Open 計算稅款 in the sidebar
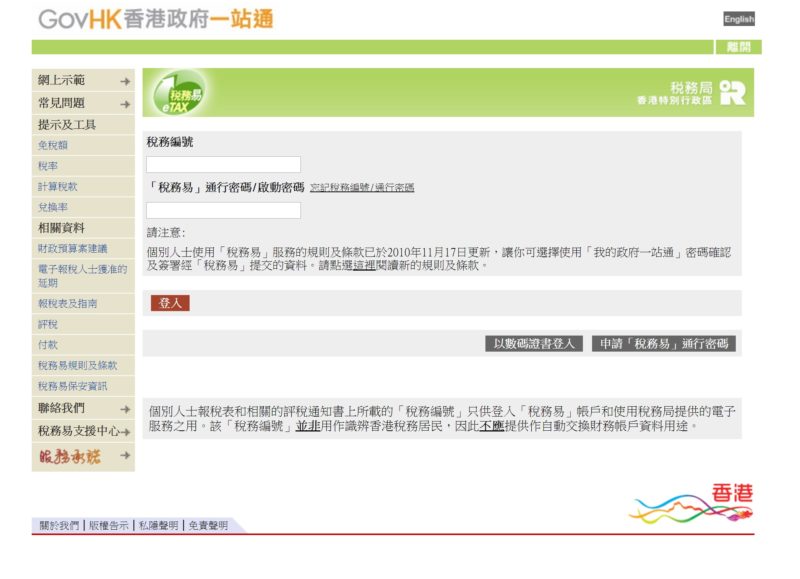The image size is (800, 579). click(58, 187)
